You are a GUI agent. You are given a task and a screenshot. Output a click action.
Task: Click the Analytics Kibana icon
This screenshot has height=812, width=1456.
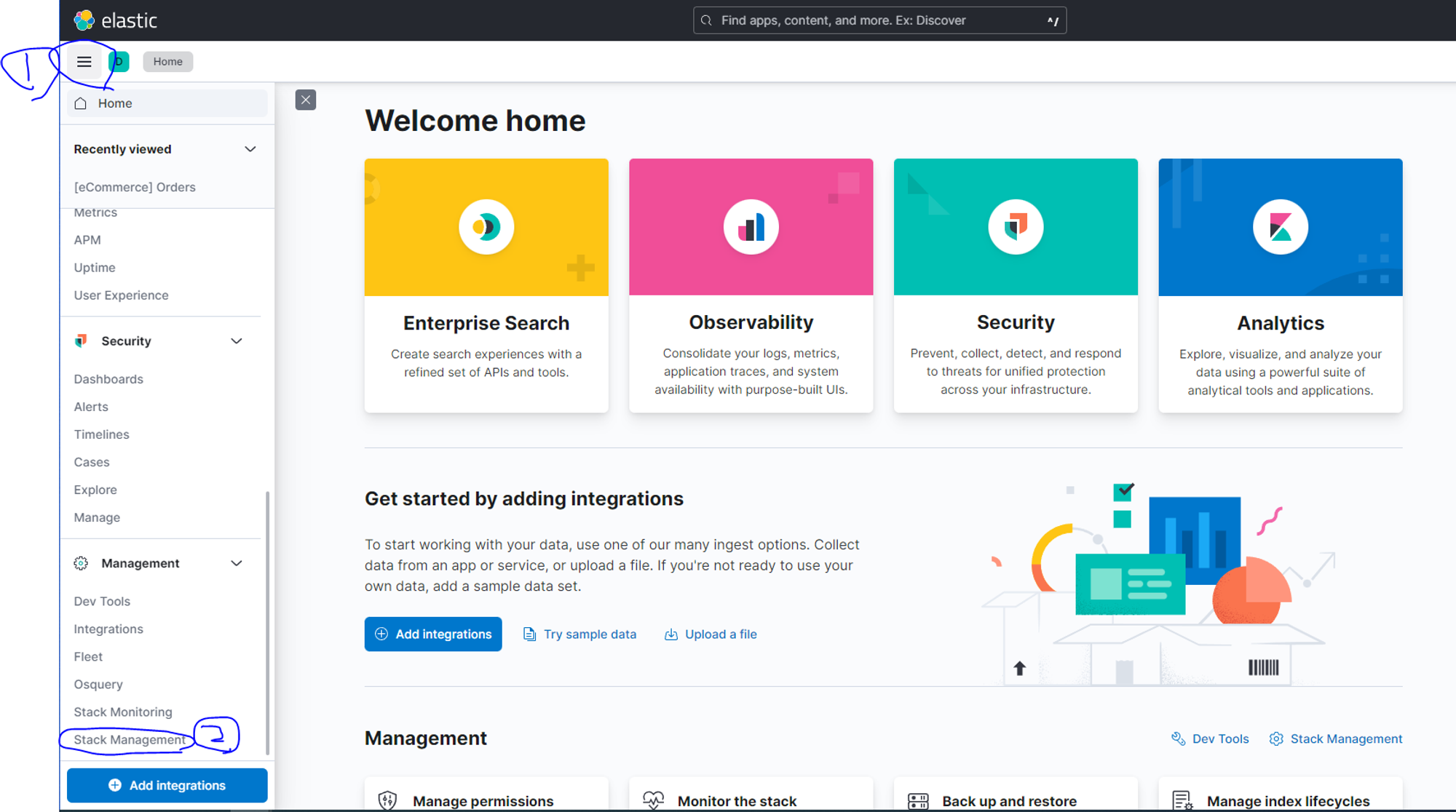1280,227
